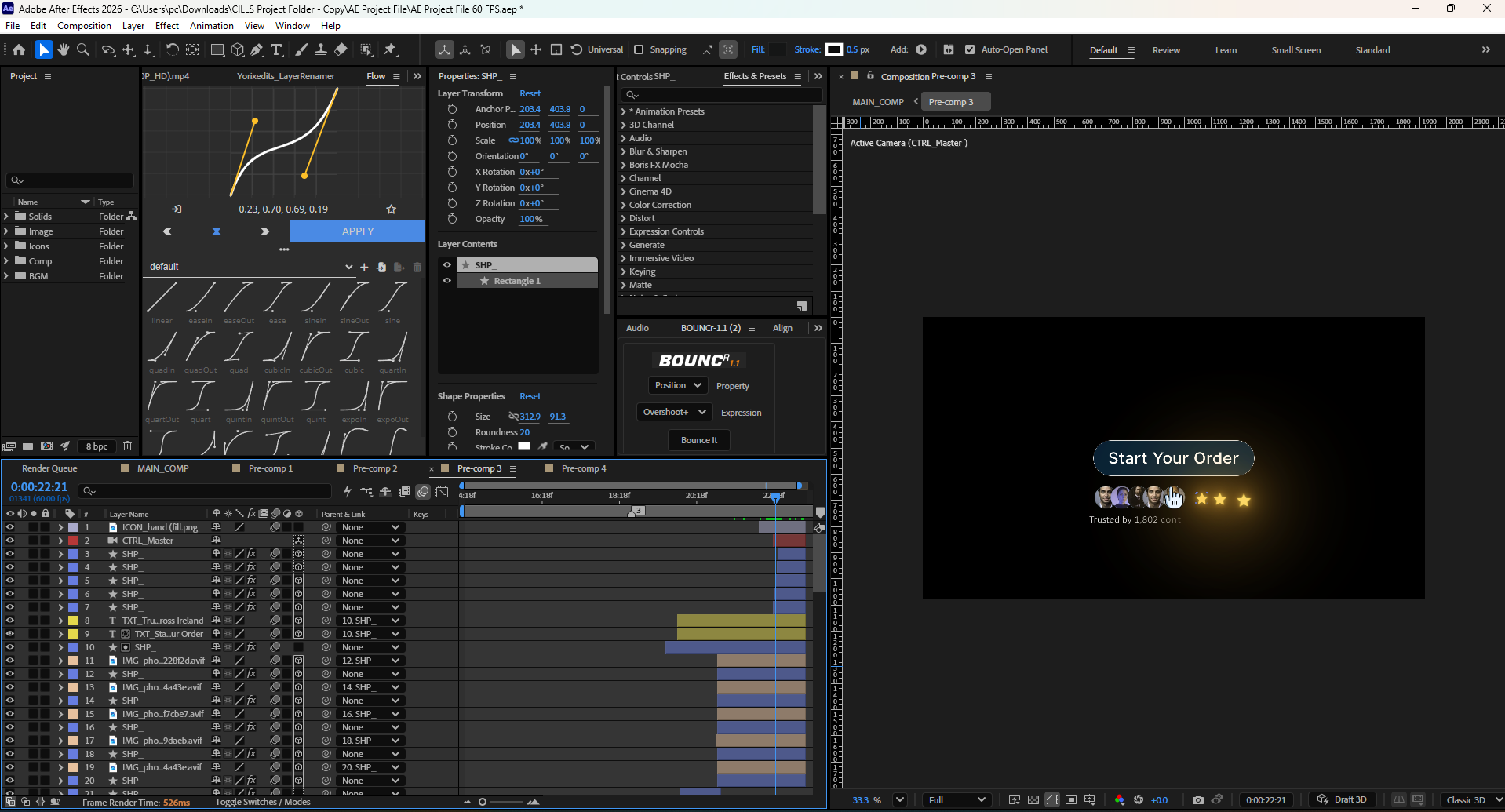Screen dimensions: 1505x812
Task: Open the Overshoot+ dropdown in BOUNCr
Action: click(674, 412)
